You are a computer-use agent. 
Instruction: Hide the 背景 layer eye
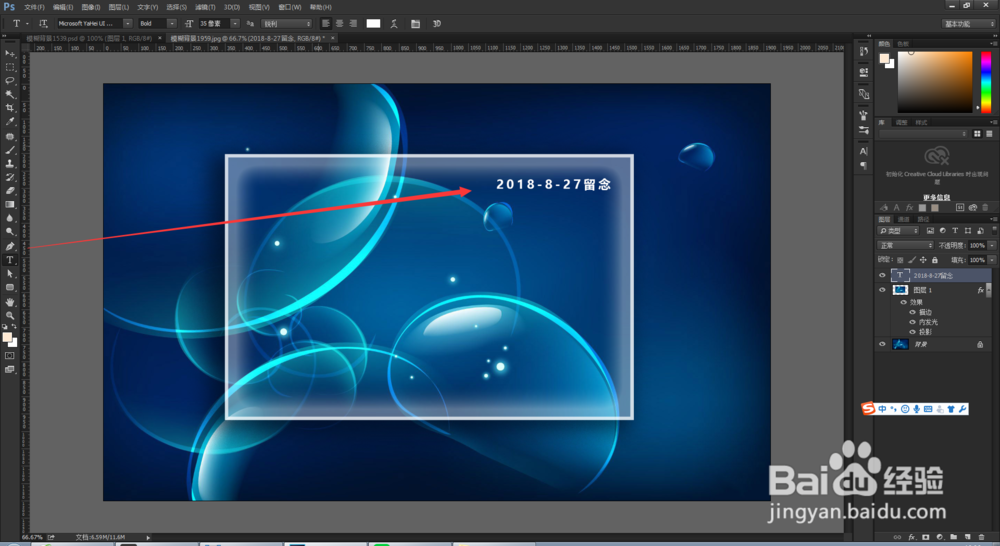(x=882, y=344)
